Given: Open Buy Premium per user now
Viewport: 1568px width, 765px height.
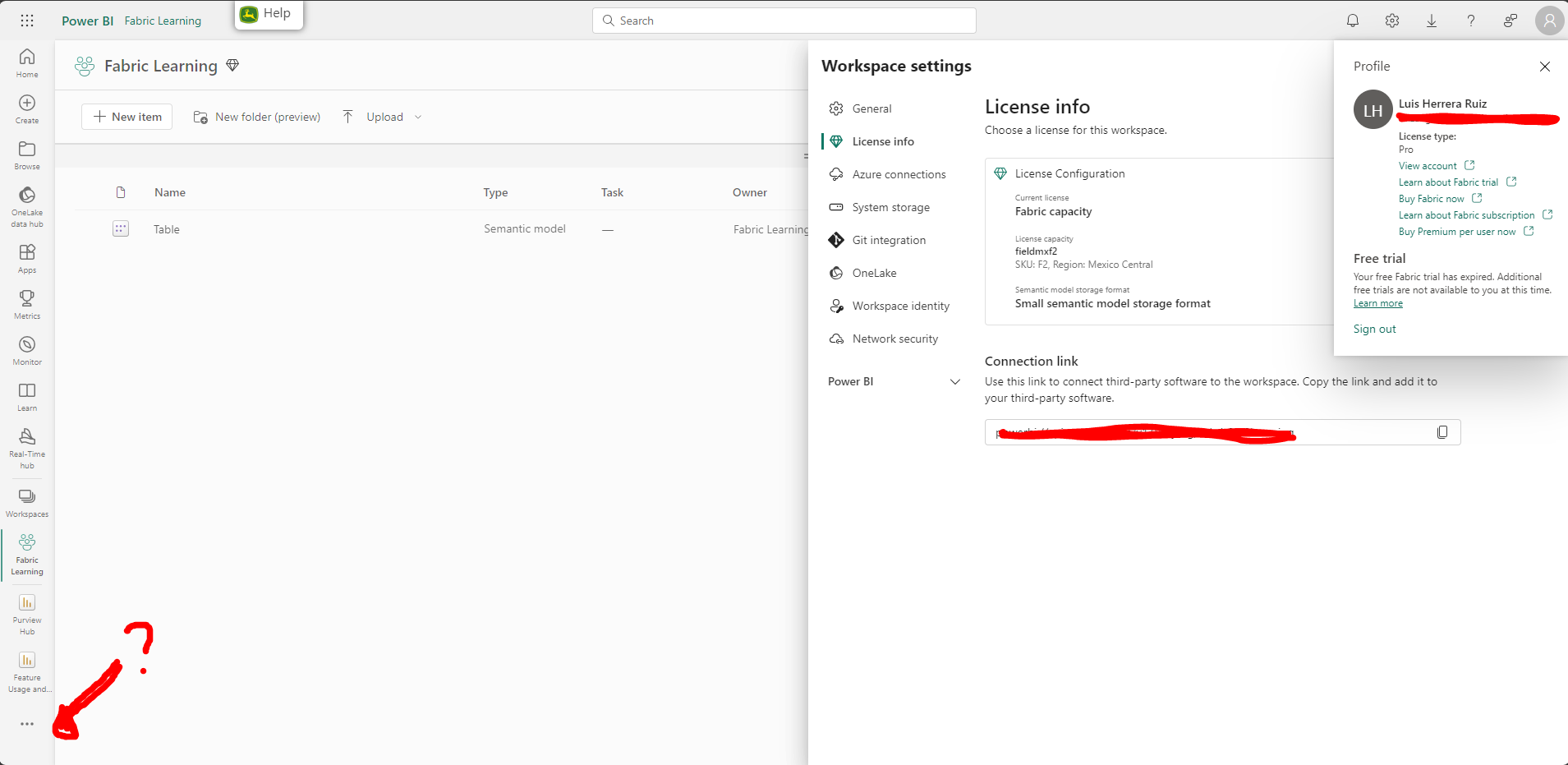Looking at the screenshot, I should pos(1466,232).
